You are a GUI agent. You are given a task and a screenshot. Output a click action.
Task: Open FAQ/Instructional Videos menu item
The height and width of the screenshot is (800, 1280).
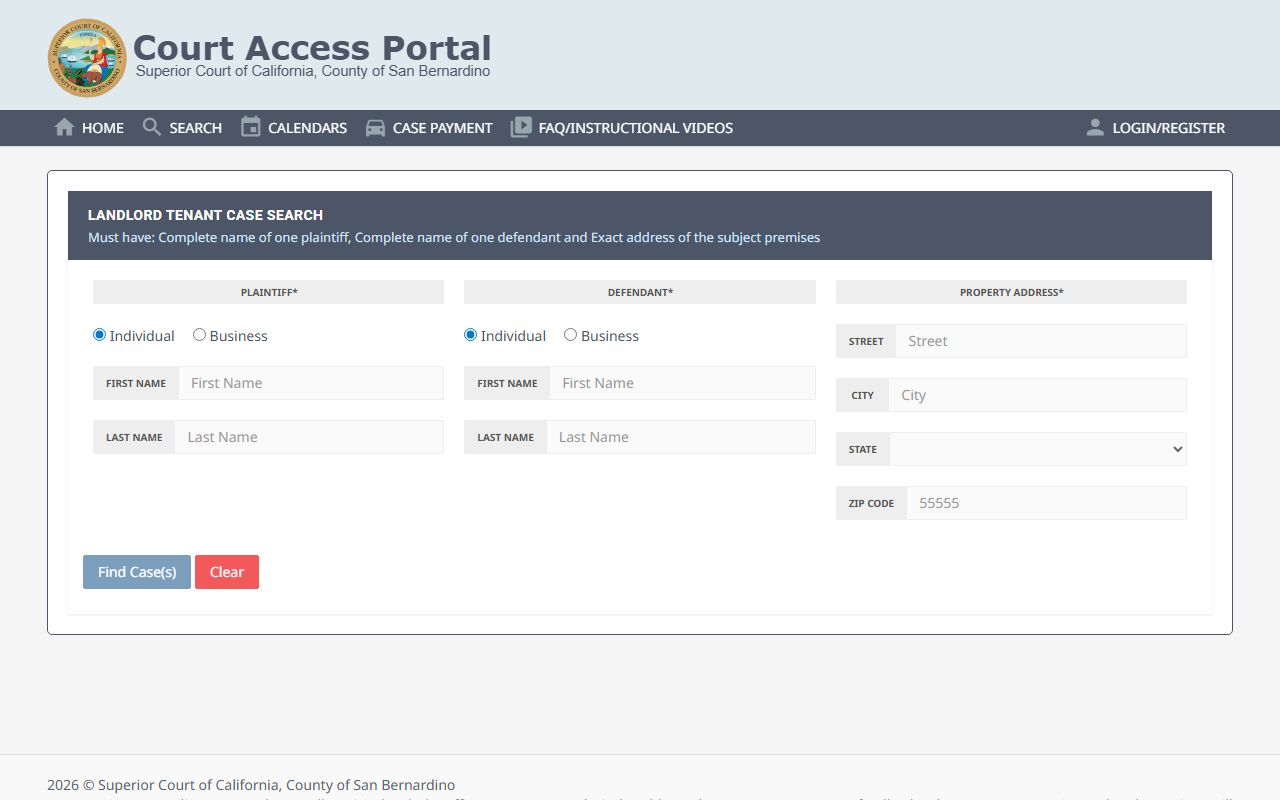[x=622, y=128]
